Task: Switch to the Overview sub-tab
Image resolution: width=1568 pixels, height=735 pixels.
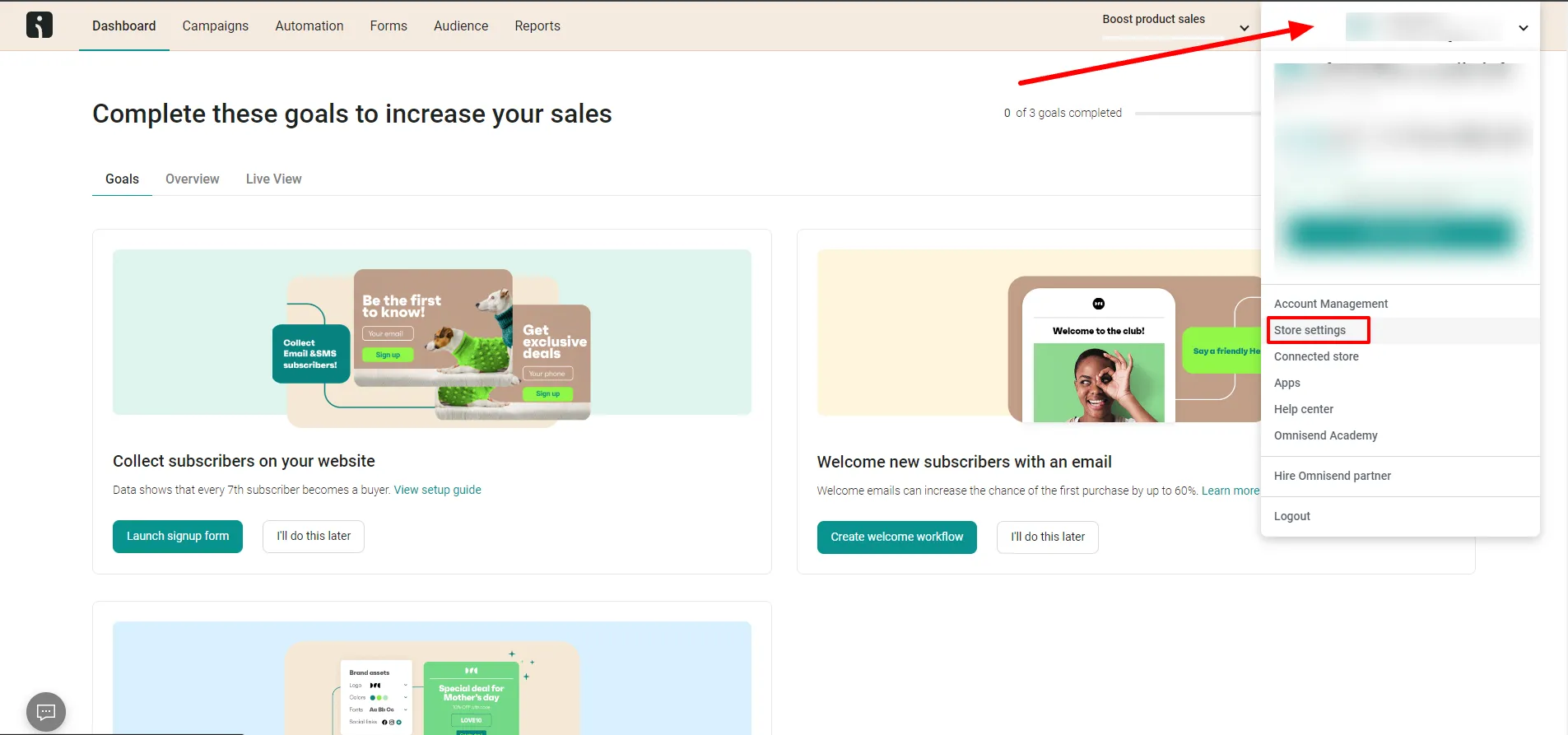Action: (193, 179)
